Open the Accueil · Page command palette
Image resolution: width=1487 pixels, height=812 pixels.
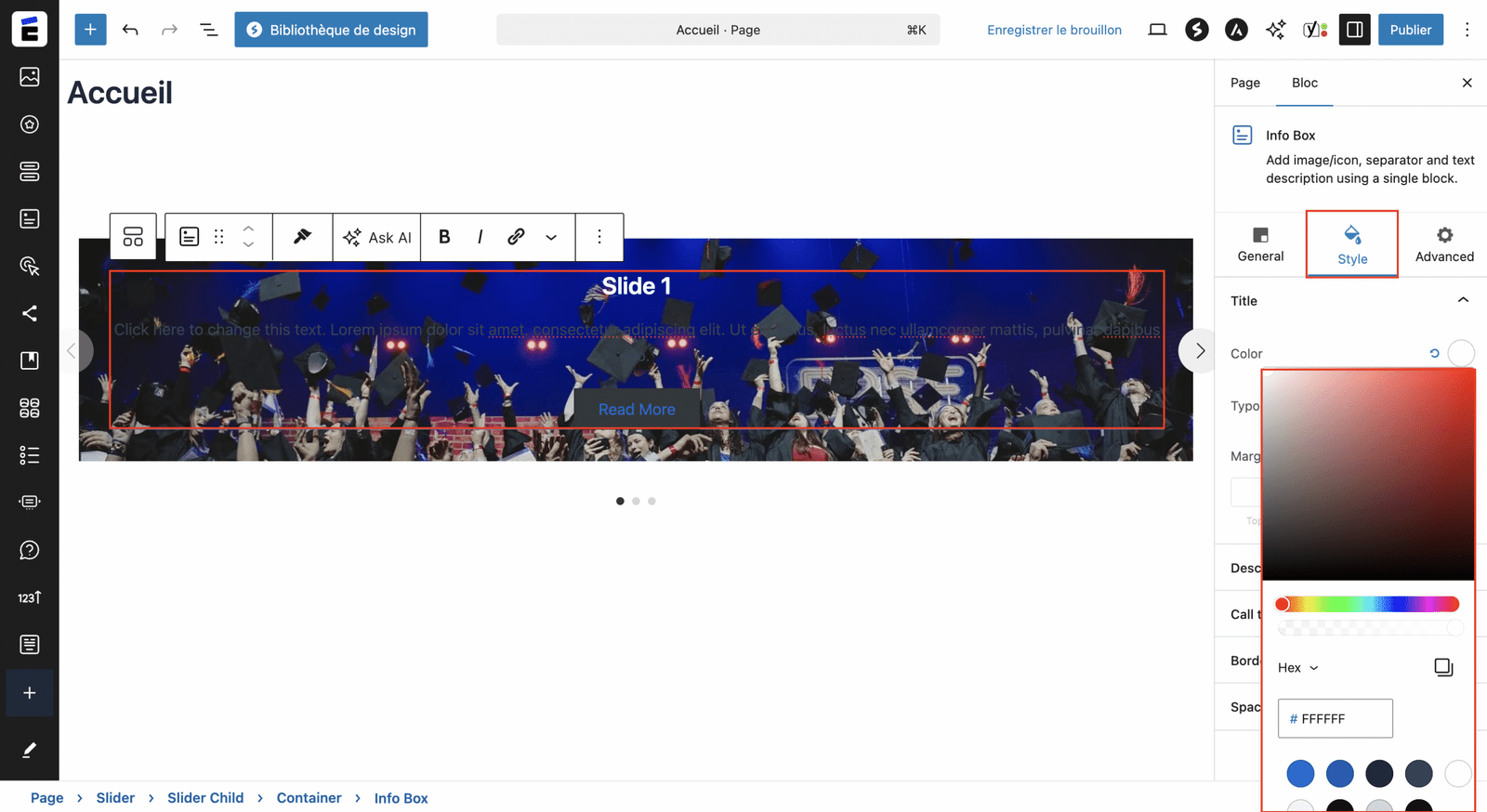(717, 30)
